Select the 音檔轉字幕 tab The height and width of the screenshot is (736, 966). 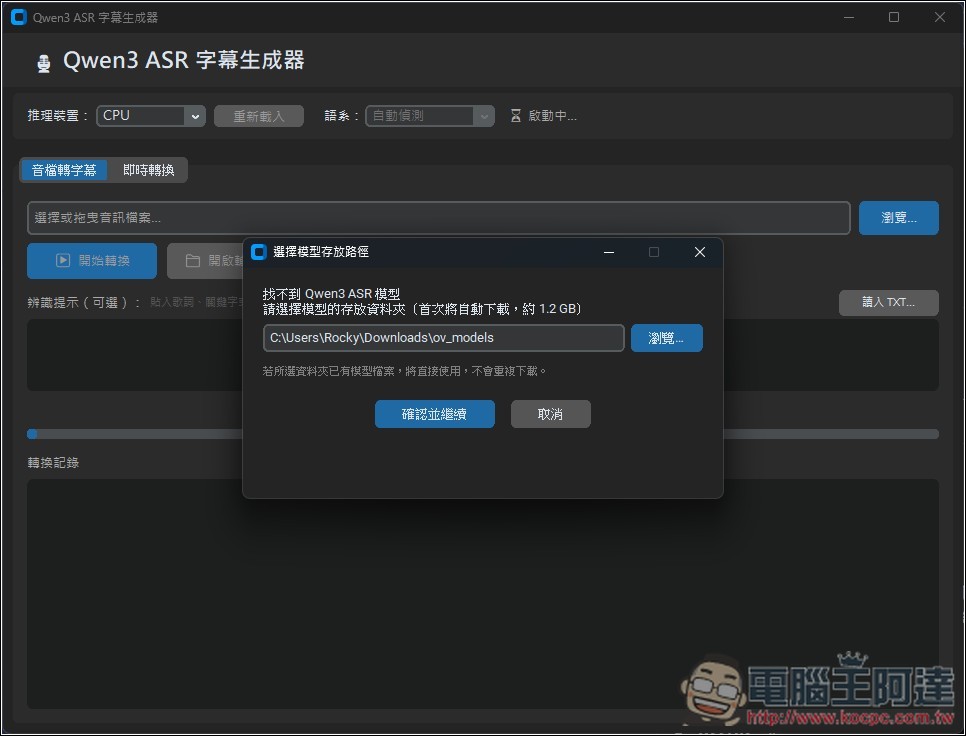coord(64,170)
